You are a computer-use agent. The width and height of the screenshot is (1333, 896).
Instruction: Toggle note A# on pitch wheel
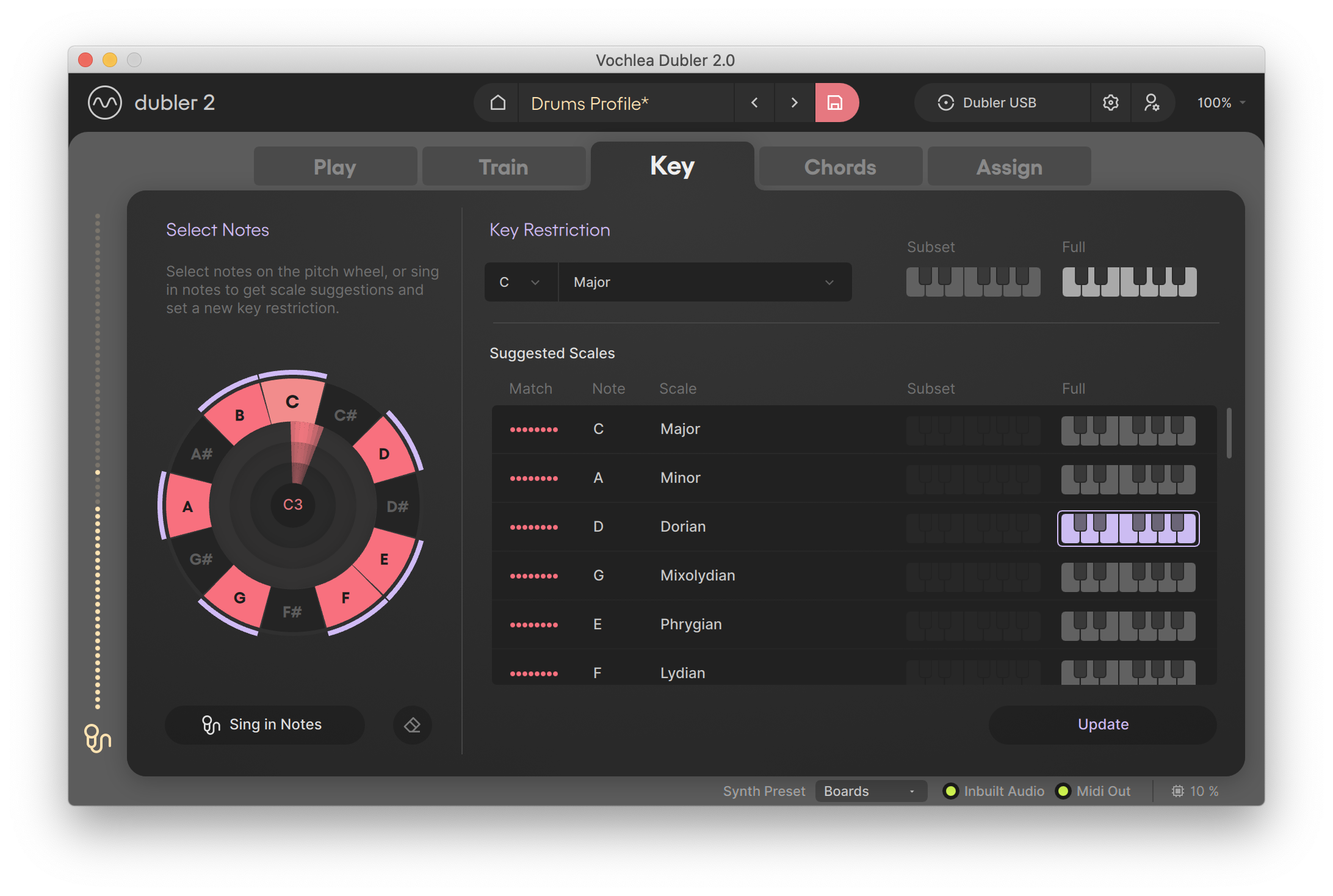coord(201,453)
